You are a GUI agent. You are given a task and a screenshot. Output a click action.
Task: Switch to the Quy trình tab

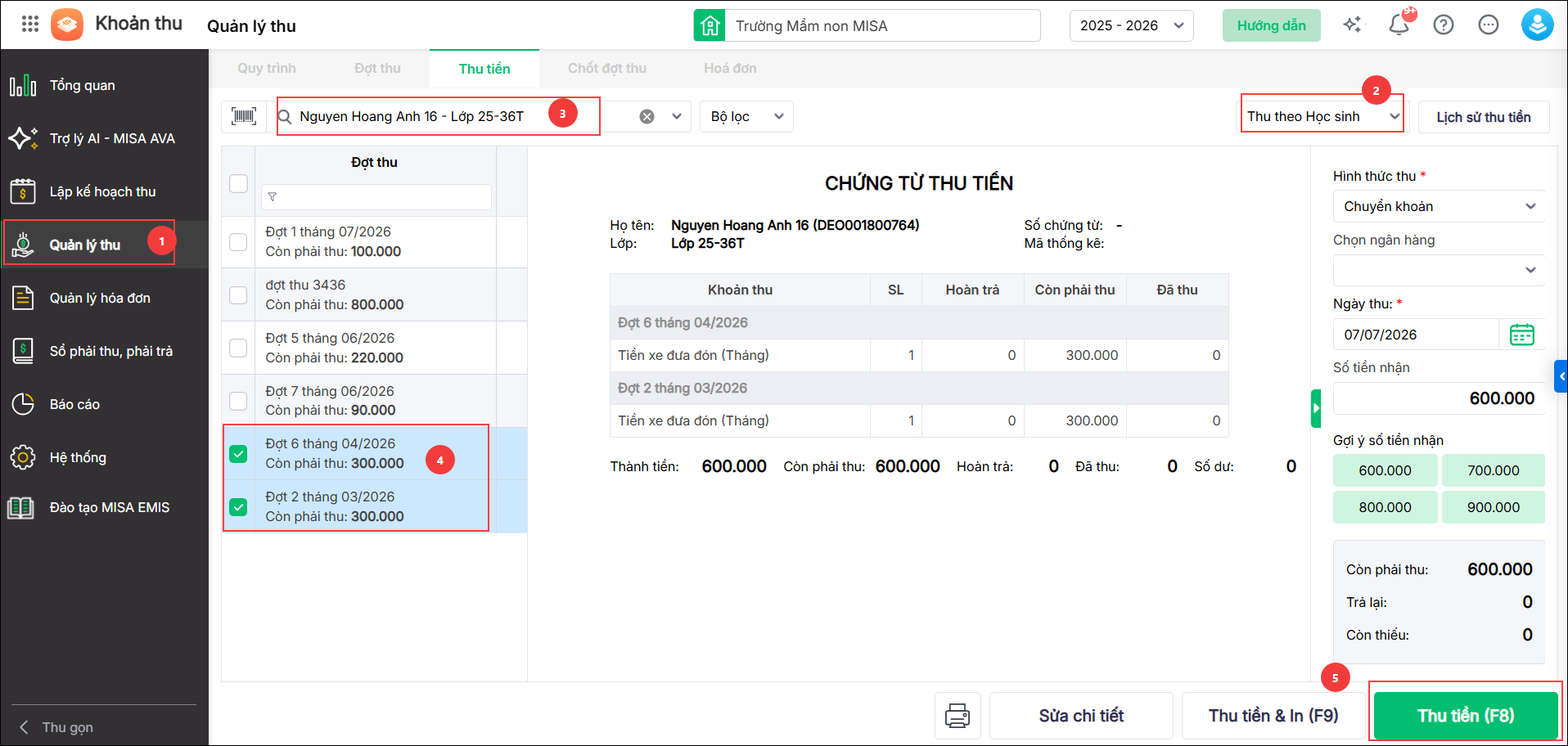click(x=267, y=69)
